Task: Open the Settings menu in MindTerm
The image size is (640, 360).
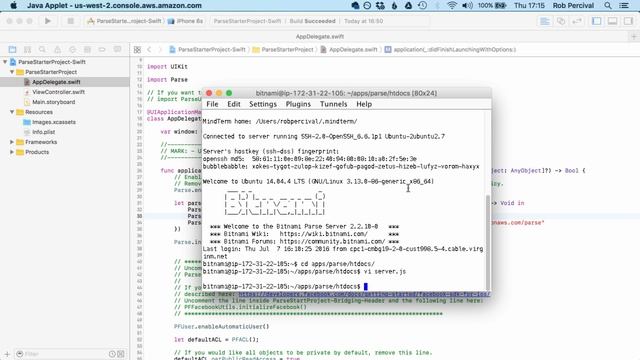Action: tap(263, 104)
